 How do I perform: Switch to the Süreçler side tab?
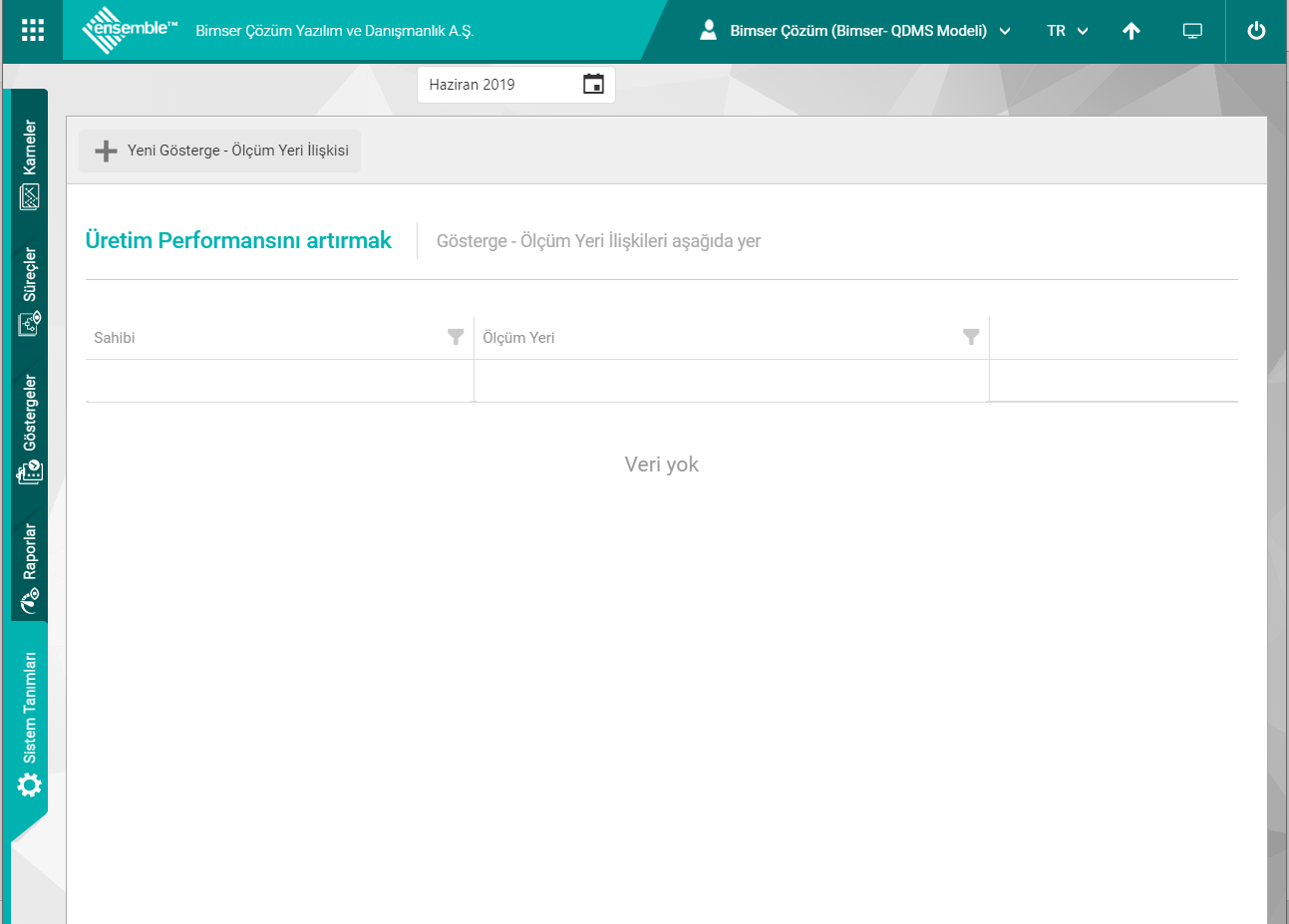click(x=30, y=289)
